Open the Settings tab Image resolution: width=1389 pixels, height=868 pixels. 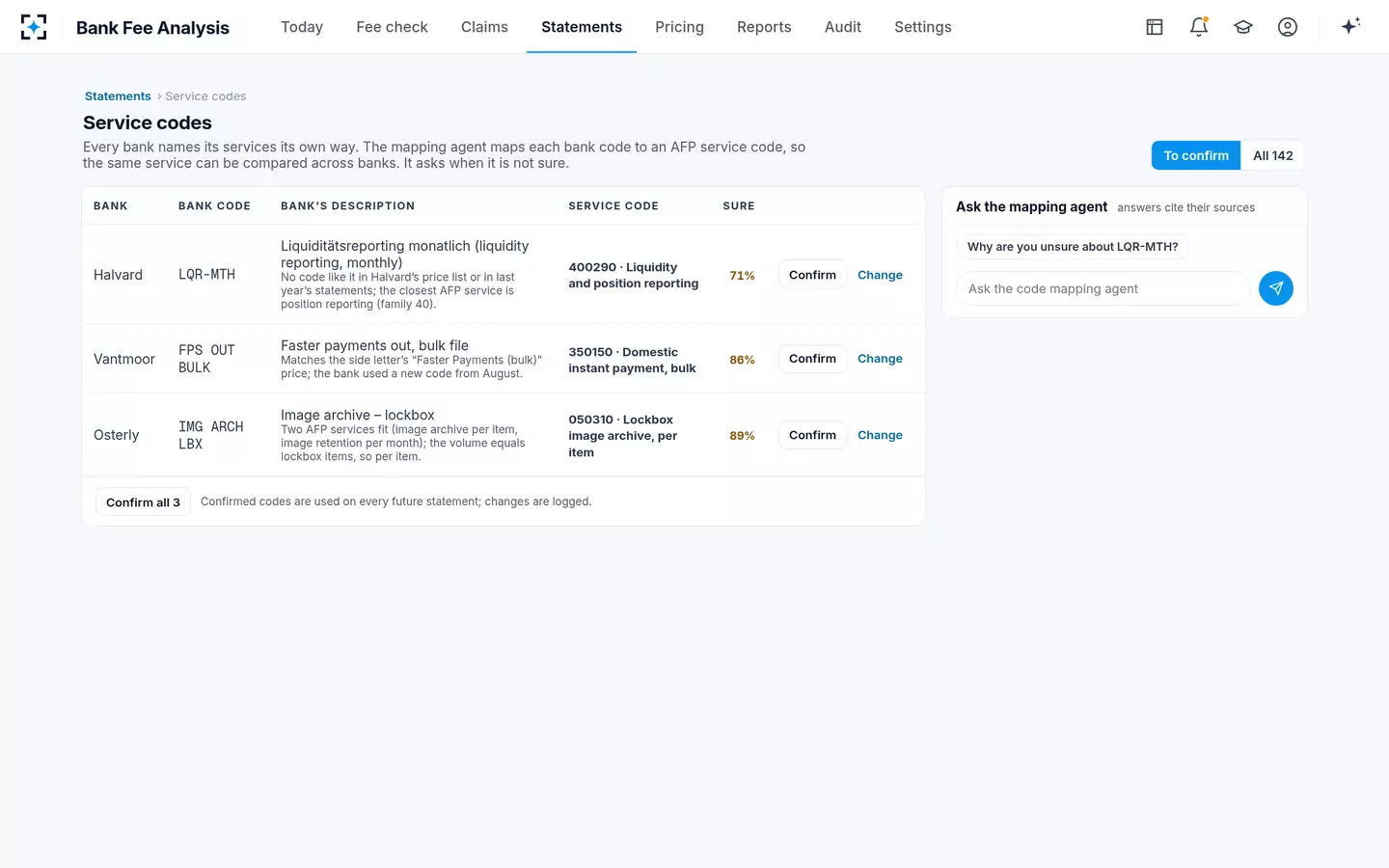(x=923, y=27)
